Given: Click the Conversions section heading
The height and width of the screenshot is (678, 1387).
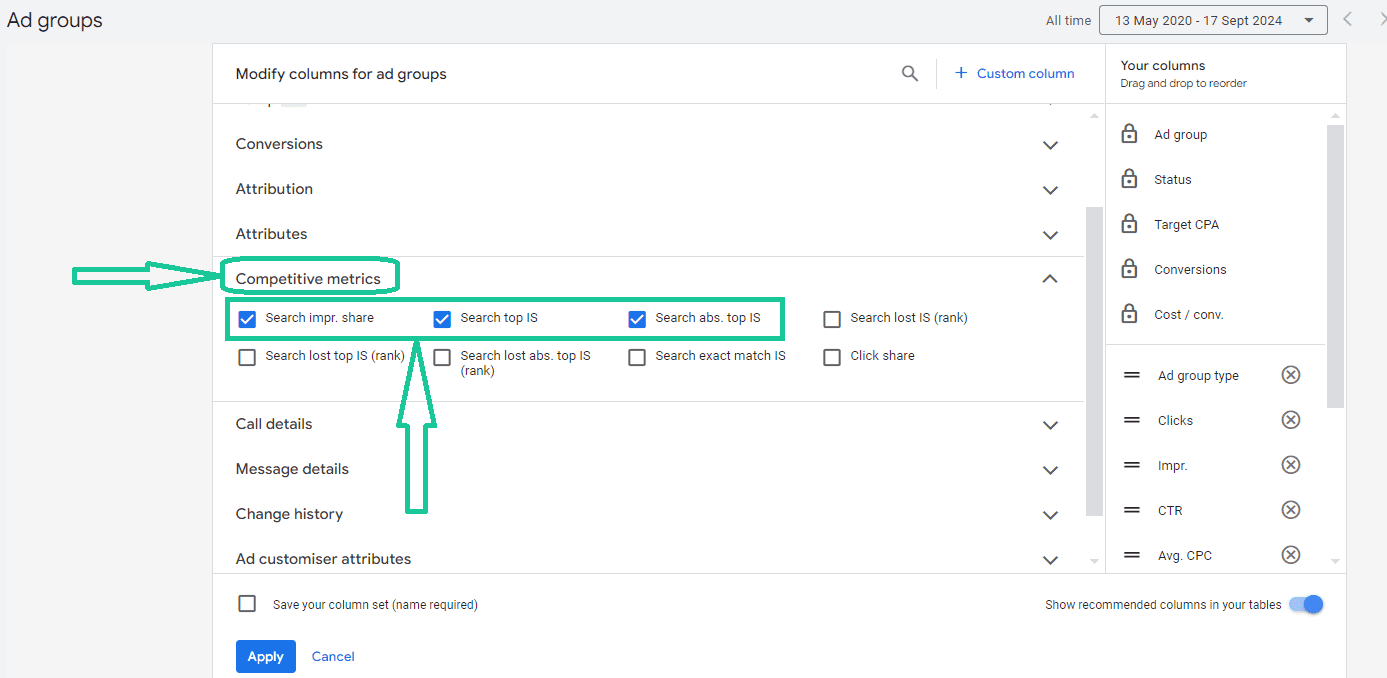Looking at the screenshot, I should point(279,144).
